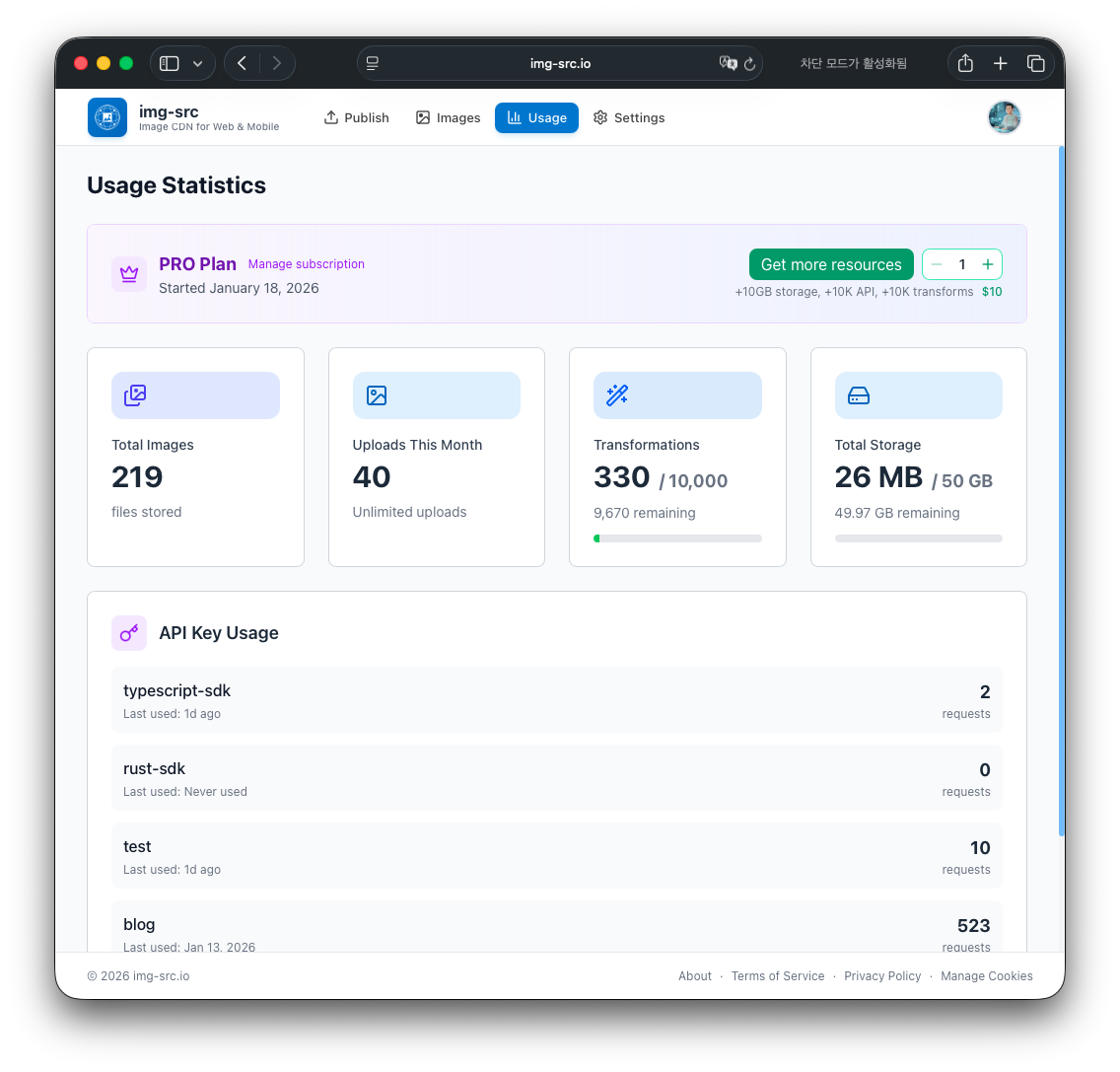
Task: Click the Transformations magic wand icon
Action: (x=617, y=395)
